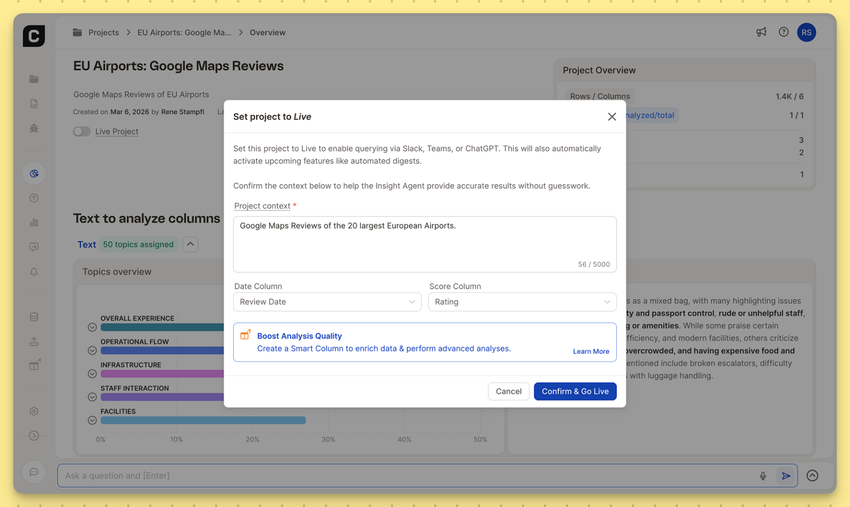
Task: Click the bell notifications icon in sidebar
Action: pos(34,272)
